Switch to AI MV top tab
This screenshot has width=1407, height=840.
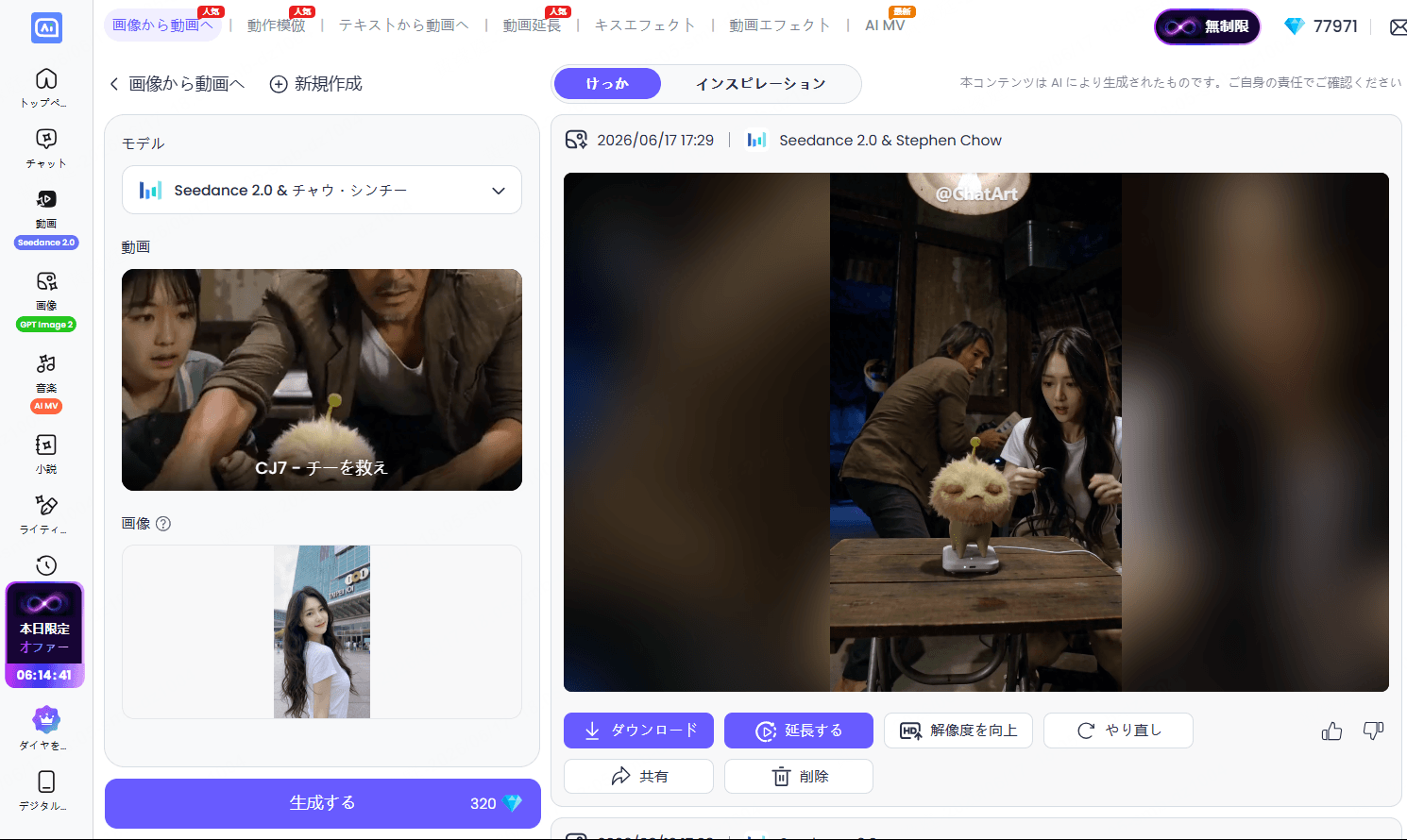click(885, 25)
